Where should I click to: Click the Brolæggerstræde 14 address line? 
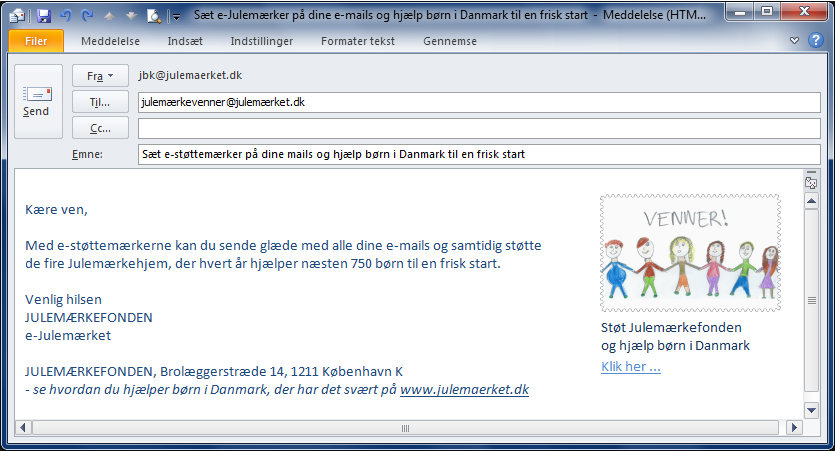[214, 372]
